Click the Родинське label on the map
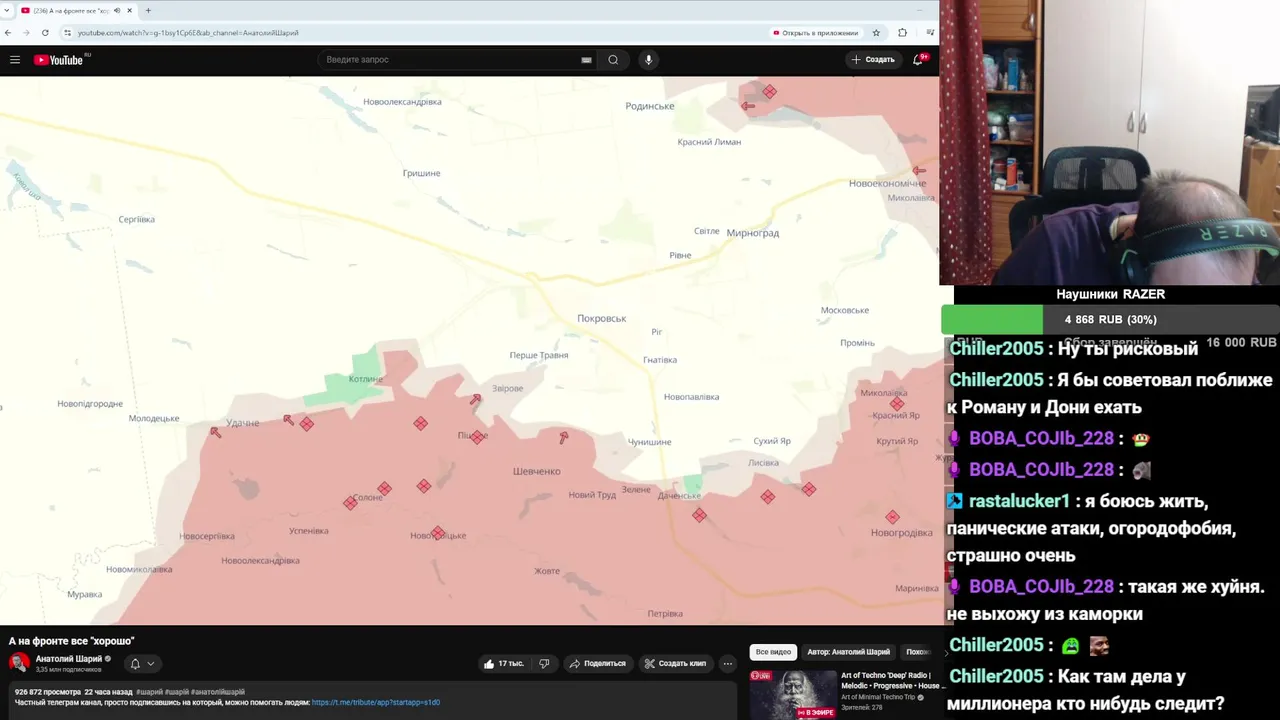This screenshot has height=720, width=1280. pyautogui.click(x=650, y=106)
